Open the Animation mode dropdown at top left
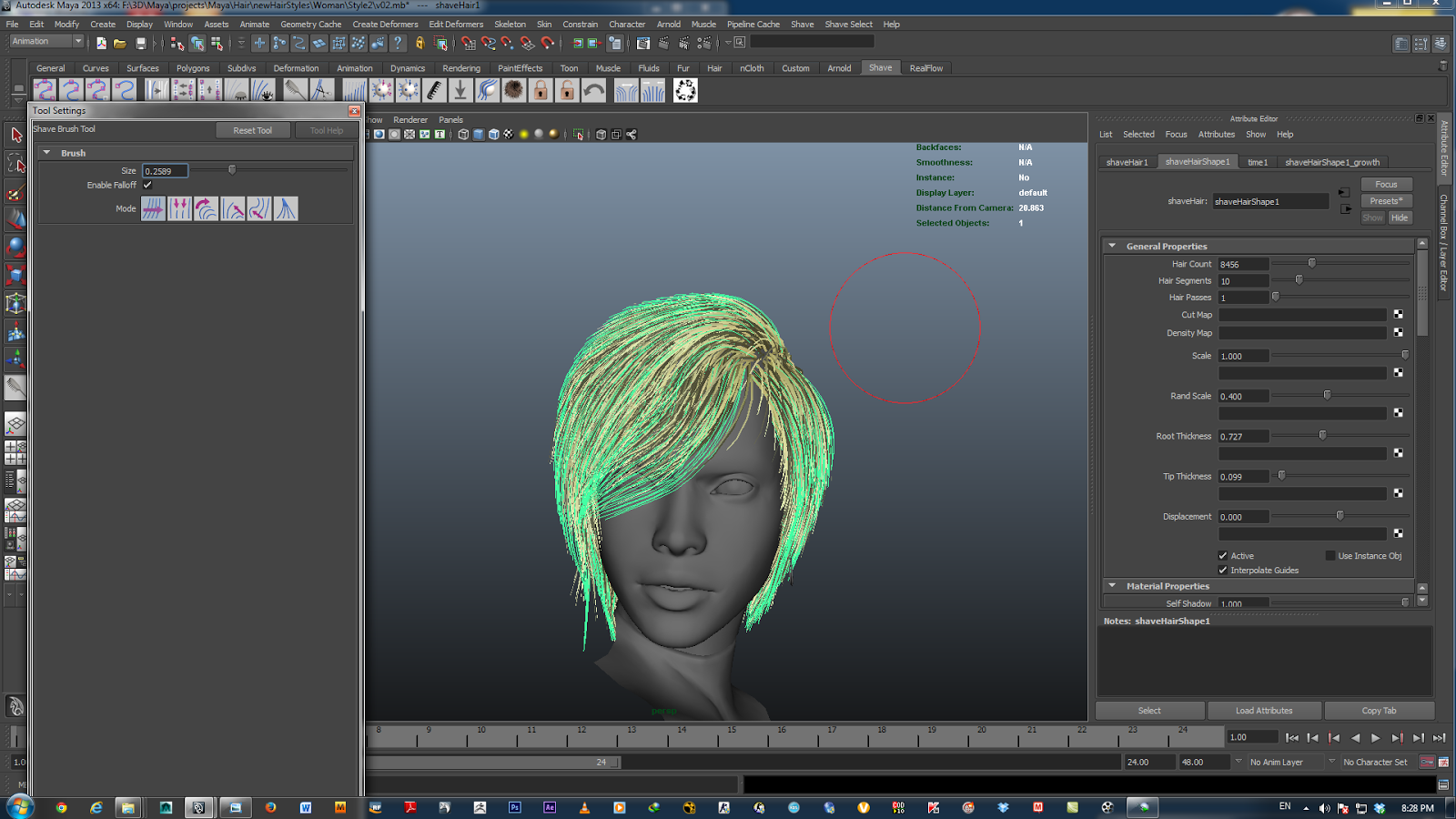The image size is (1456, 819). [77, 41]
